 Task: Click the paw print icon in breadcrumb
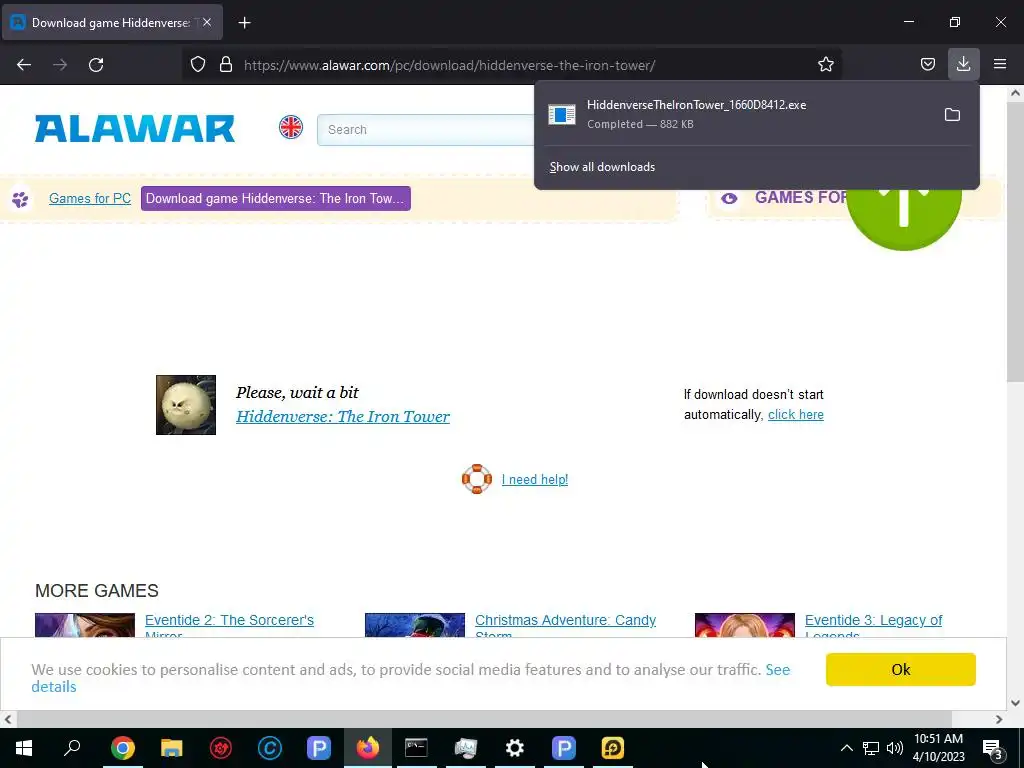pyautogui.click(x=20, y=199)
